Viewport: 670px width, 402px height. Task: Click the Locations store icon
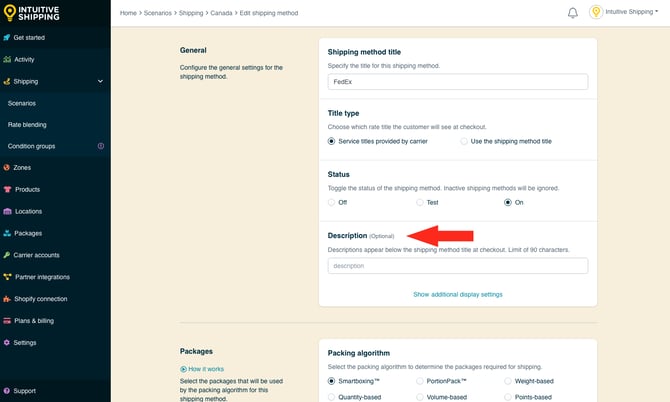click(x=7, y=211)
